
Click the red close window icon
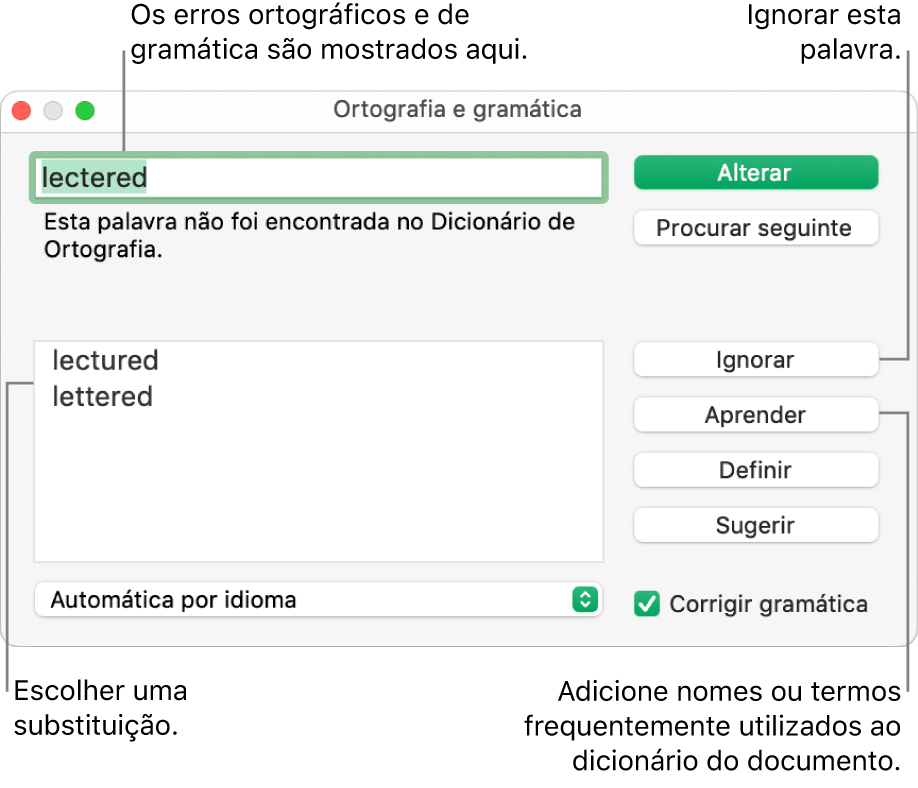coord(21,111)
